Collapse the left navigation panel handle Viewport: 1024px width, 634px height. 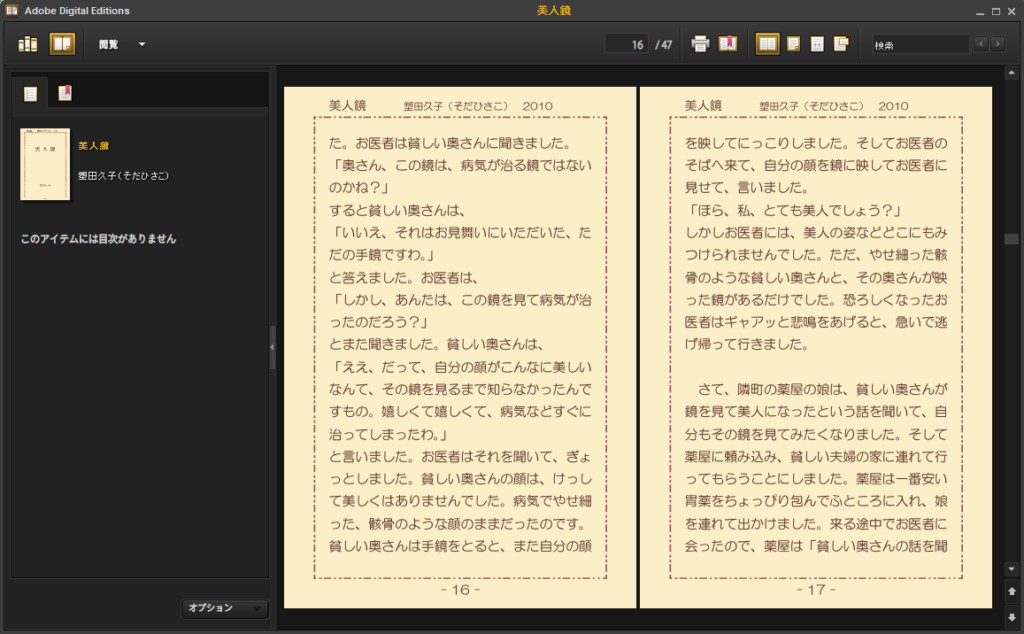coord(272,346)
